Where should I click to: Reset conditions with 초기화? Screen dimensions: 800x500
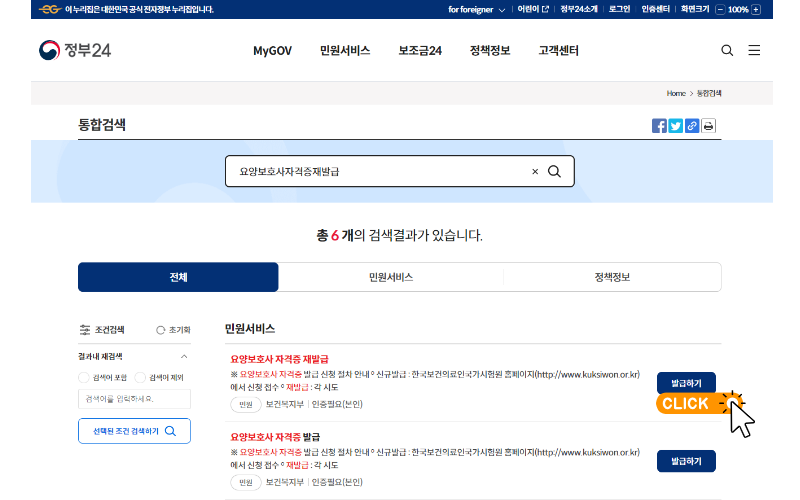tap(173, 330)
